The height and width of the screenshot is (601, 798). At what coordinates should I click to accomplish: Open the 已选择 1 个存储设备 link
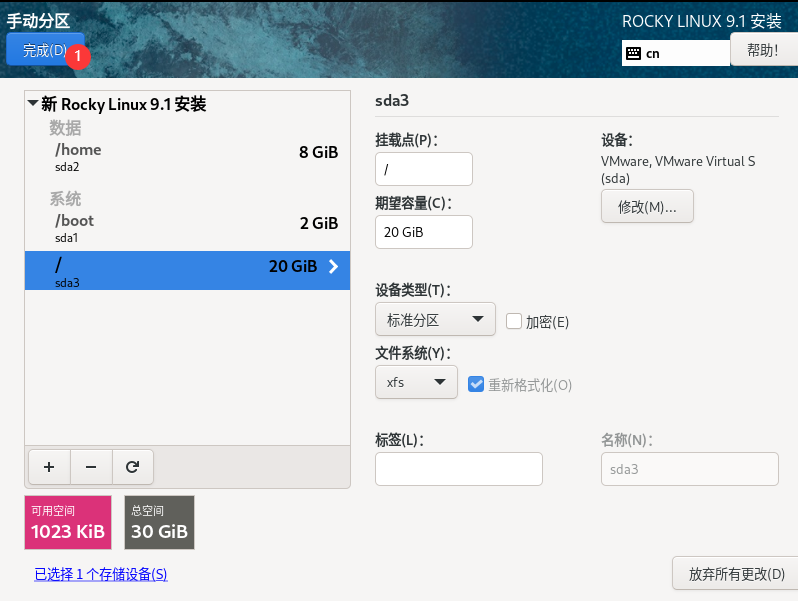pos(100,574)
